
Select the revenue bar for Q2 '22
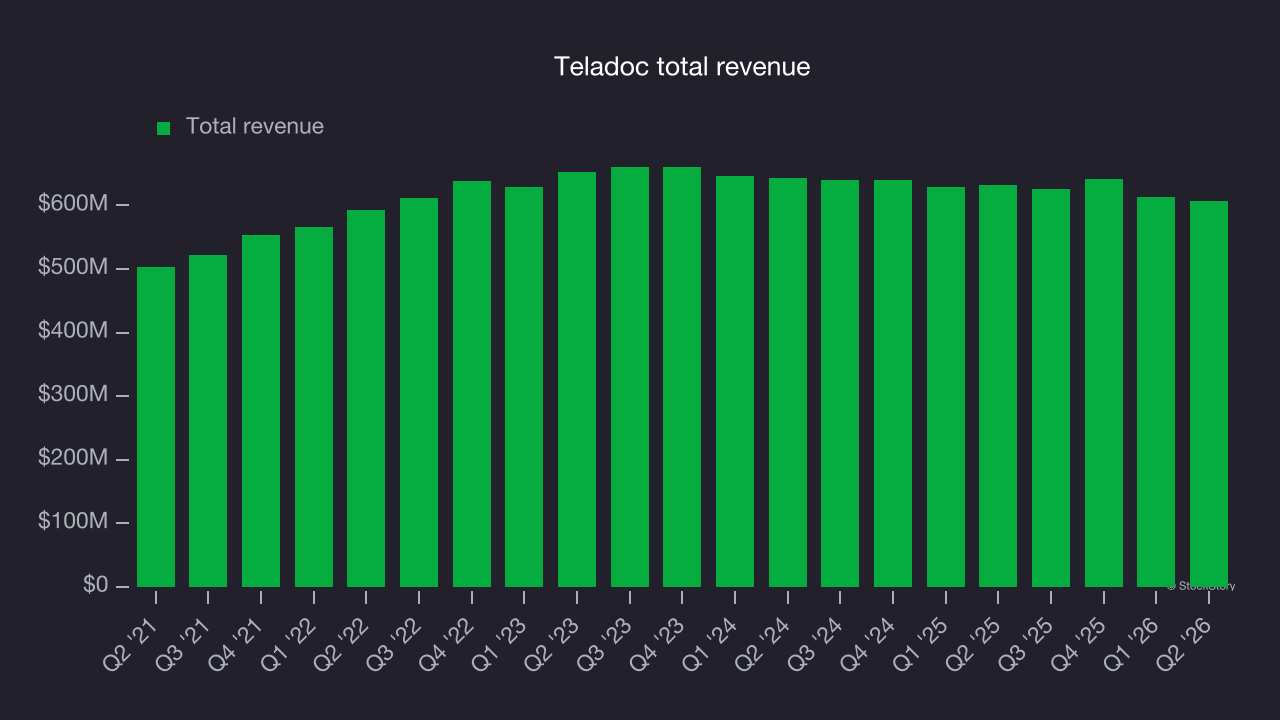[366, 398]
